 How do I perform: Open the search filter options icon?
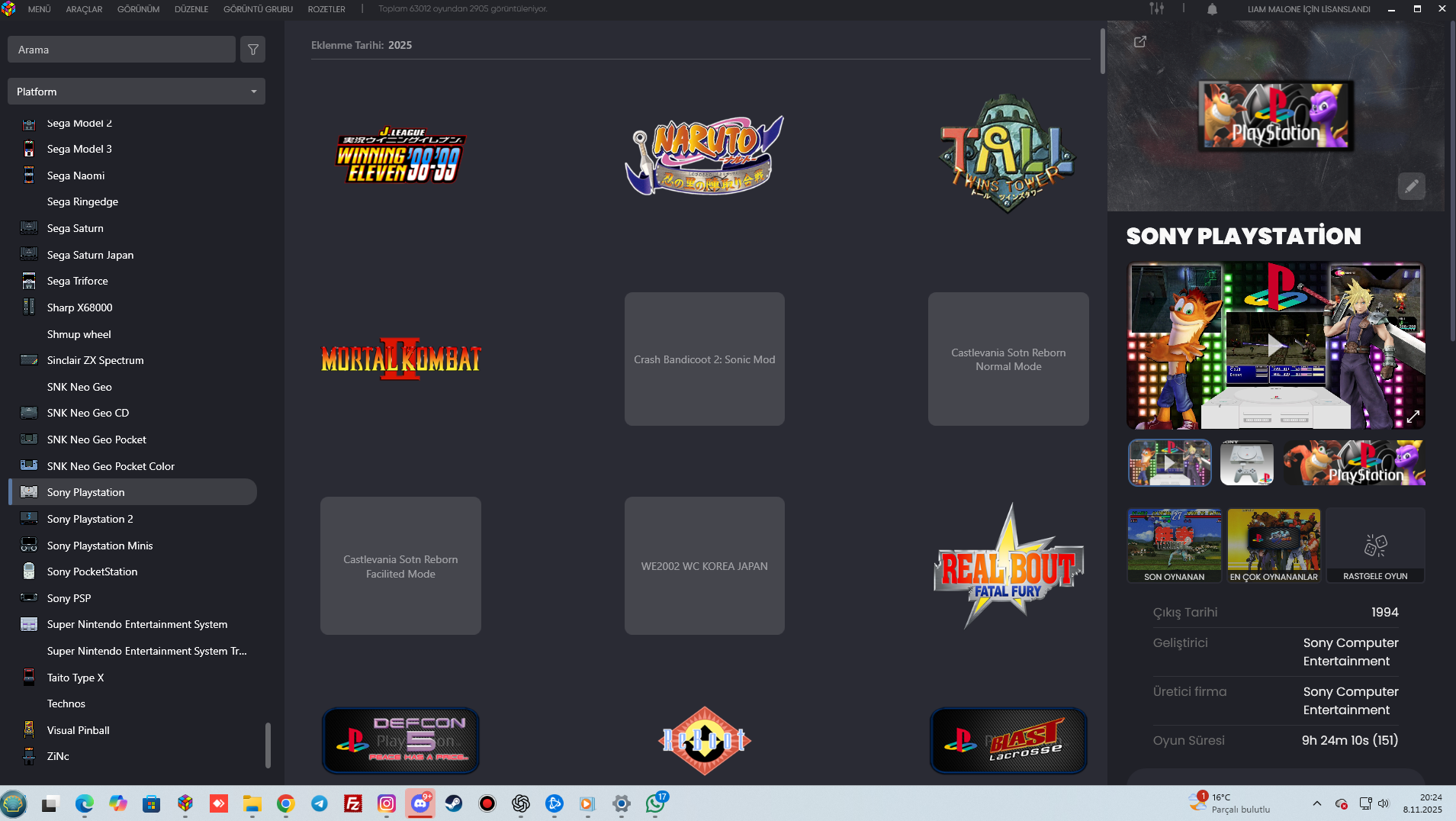[252, 50]
